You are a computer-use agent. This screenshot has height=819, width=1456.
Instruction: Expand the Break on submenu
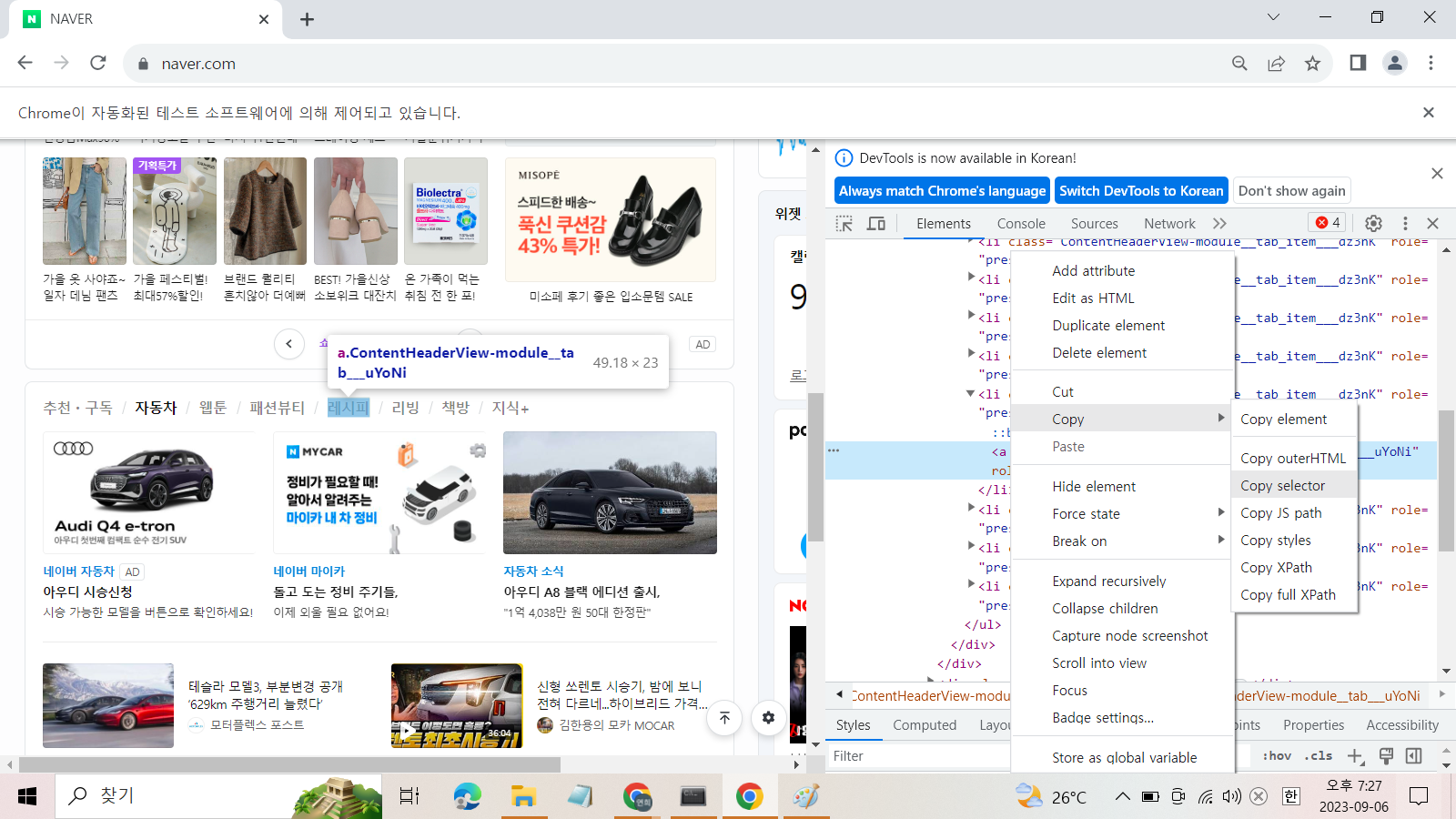click(1122, 541)
